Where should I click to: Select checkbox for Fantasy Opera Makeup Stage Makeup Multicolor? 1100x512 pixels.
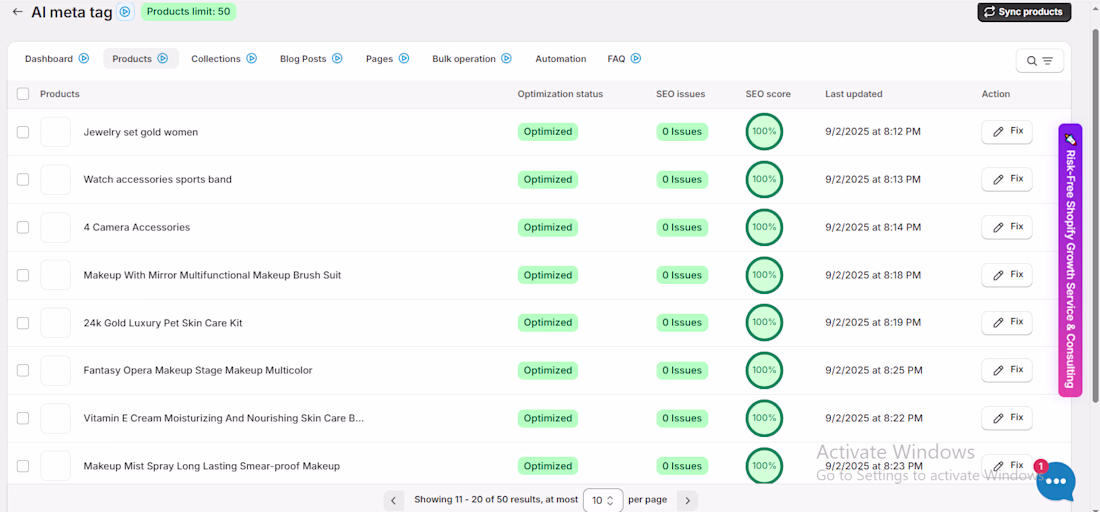(x=23, y=370)
